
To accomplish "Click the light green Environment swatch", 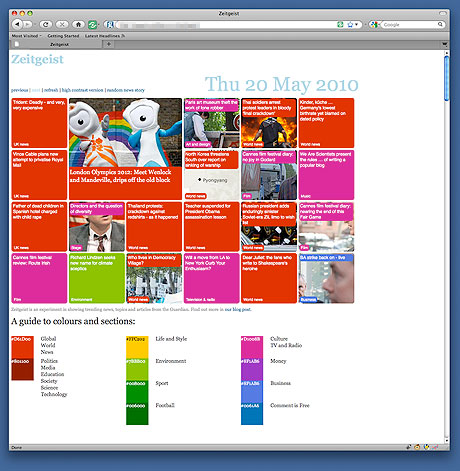I will (x=137, y=369).
